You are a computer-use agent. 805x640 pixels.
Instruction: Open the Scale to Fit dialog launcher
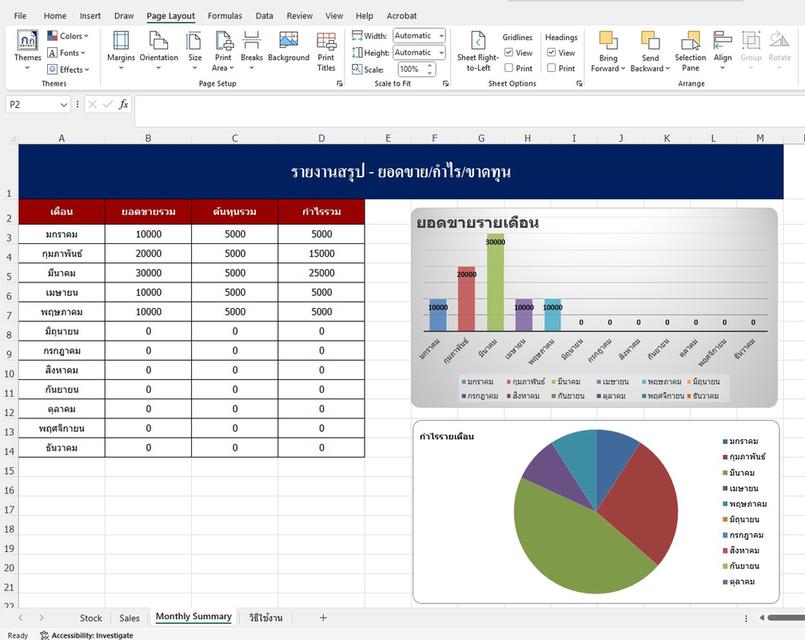(446, 84)
